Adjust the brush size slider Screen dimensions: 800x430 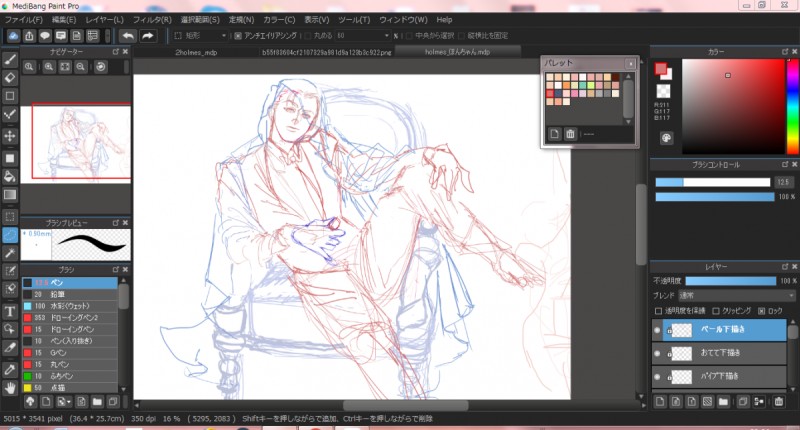pos(712,182)
